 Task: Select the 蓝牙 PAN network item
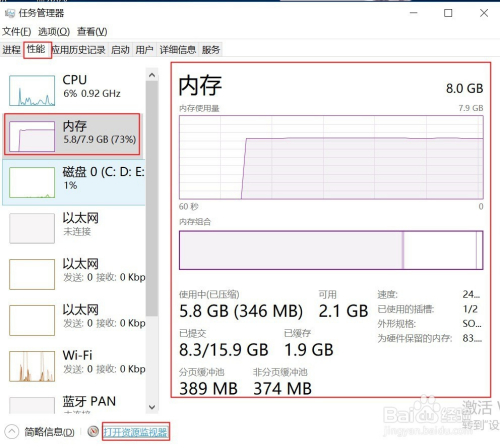click(74, 403)
